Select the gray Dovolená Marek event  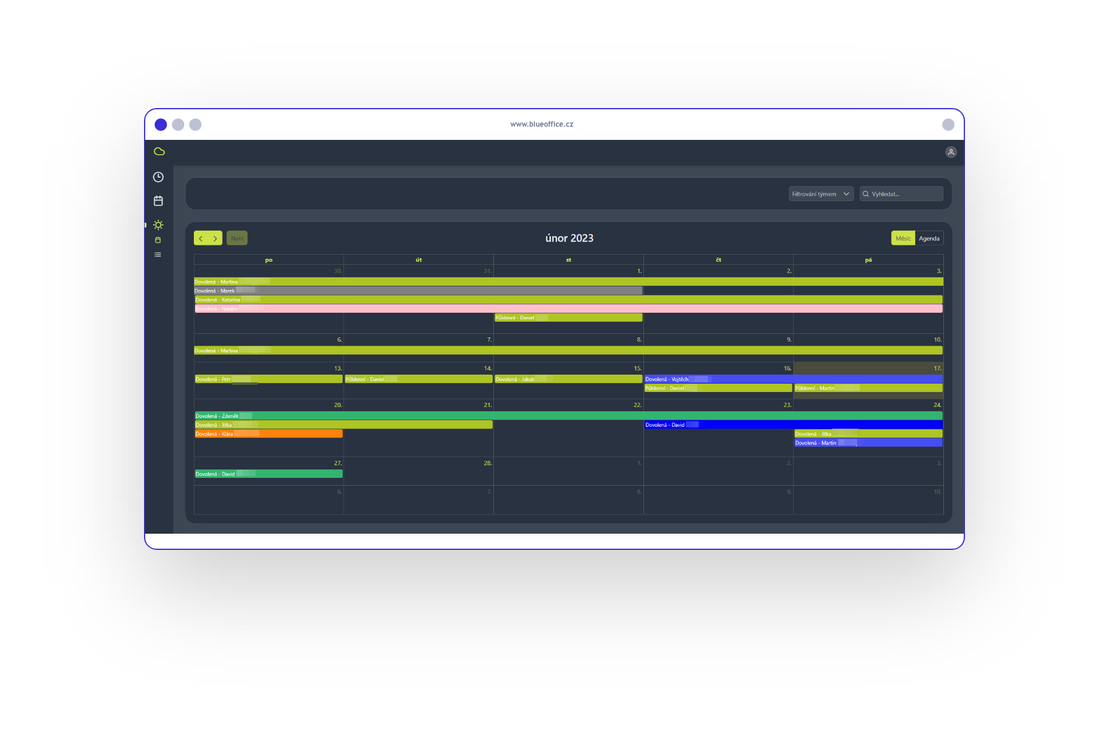[418, 291]
